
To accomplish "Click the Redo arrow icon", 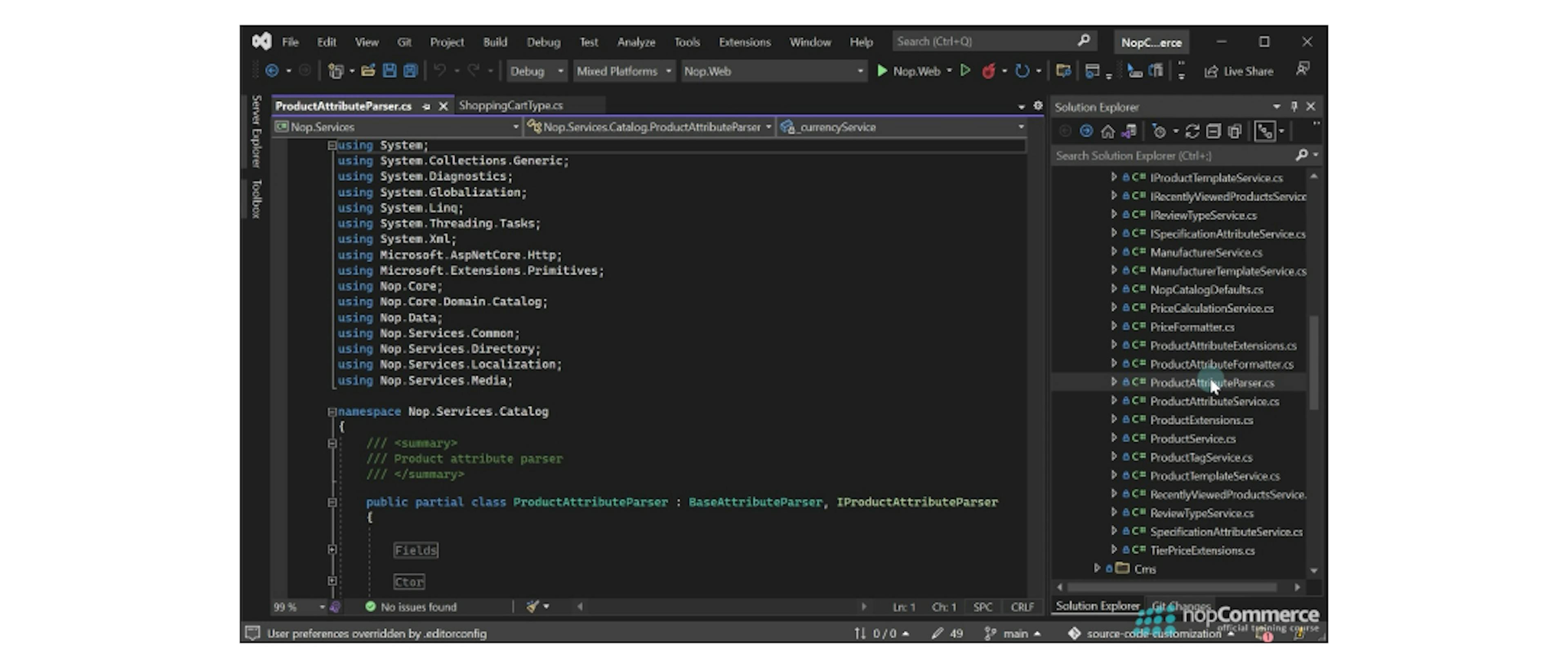I will (x=474, y=71).
